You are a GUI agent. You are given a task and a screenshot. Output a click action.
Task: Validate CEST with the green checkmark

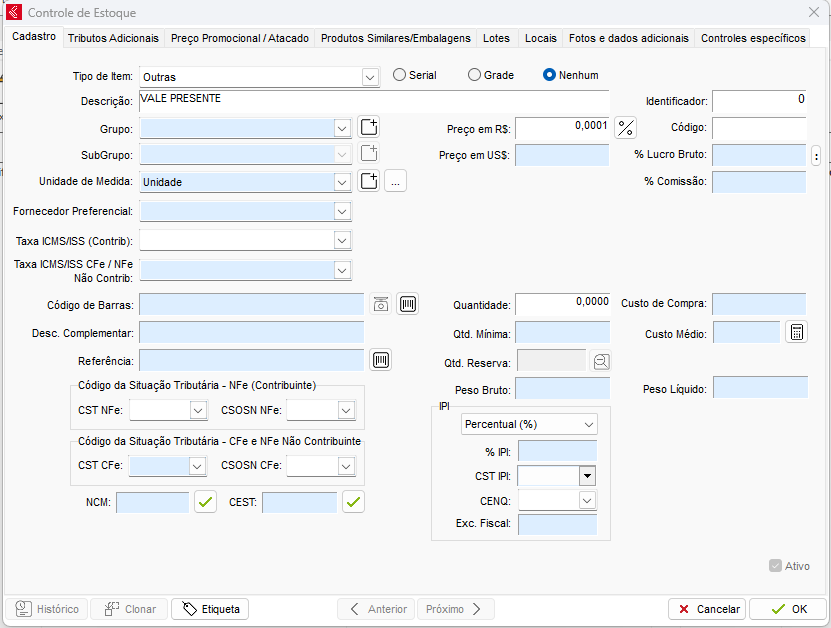[353, 502]
